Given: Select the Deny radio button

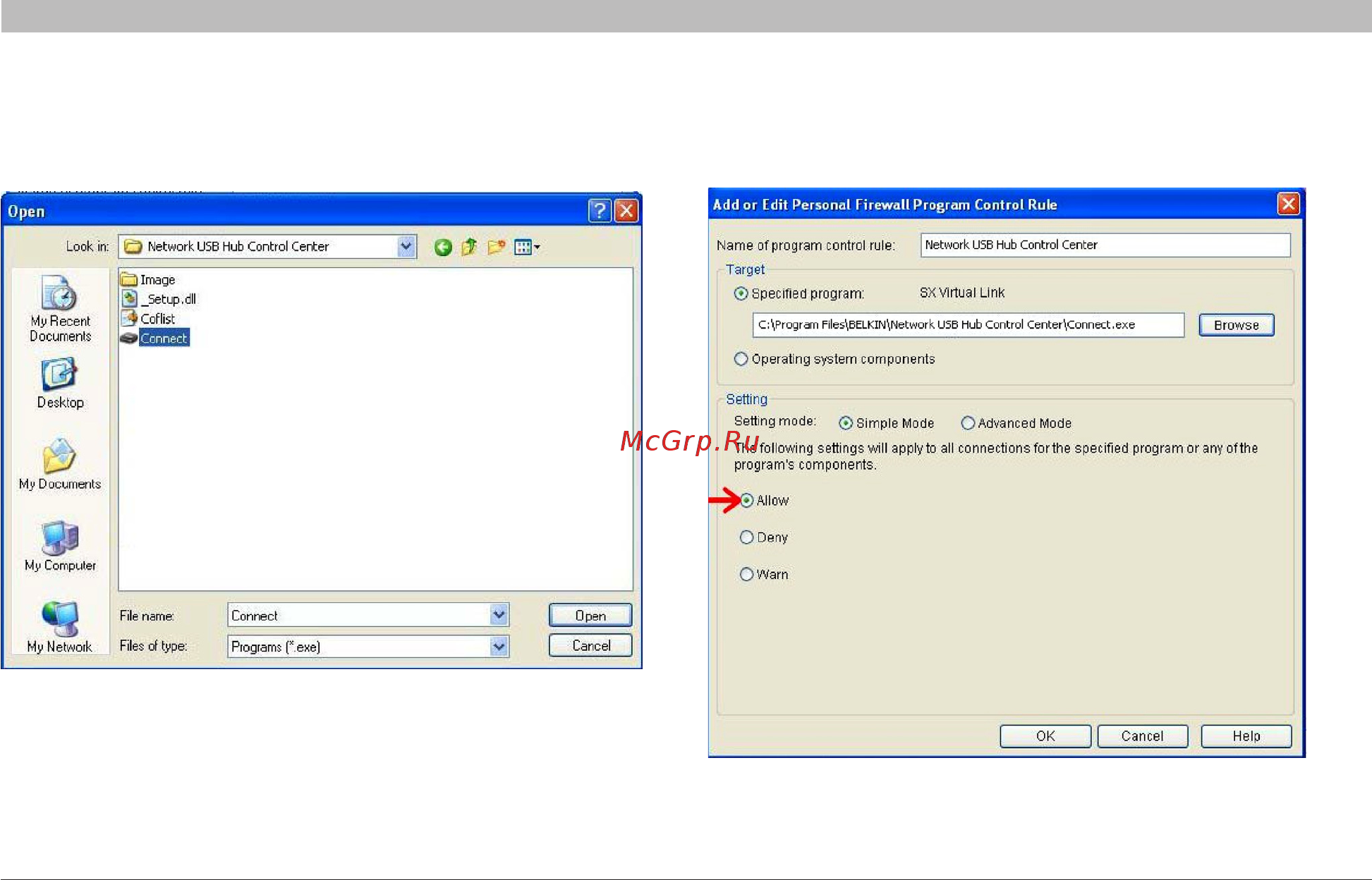Looking at the screenshot, I should click(x=746, y=537).
